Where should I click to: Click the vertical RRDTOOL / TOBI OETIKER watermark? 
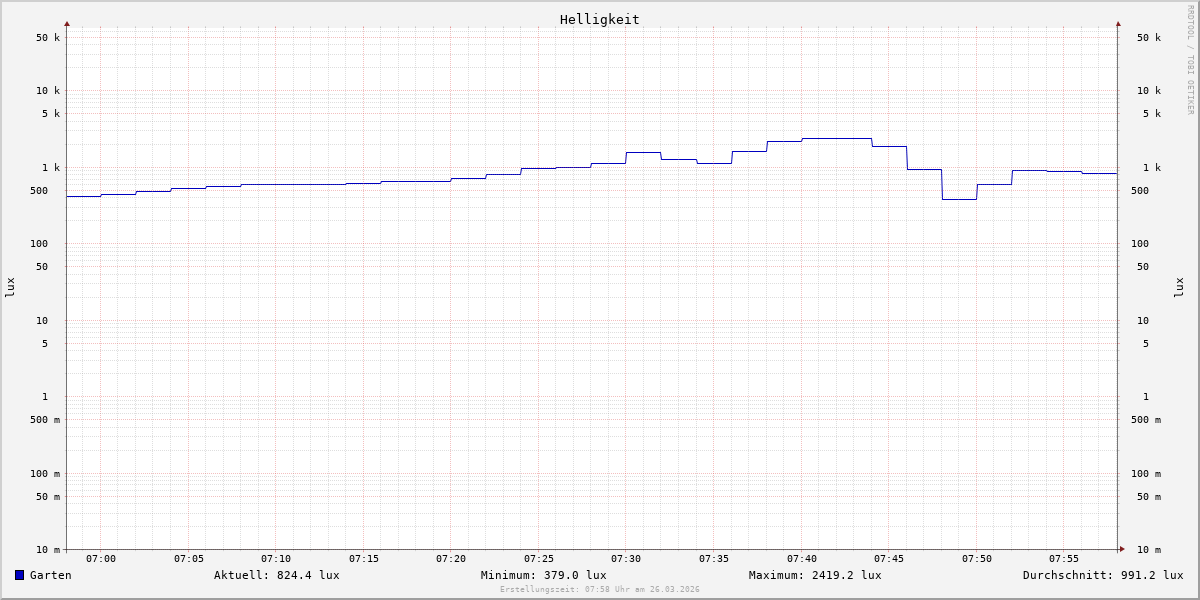[x=1190, y=60]
